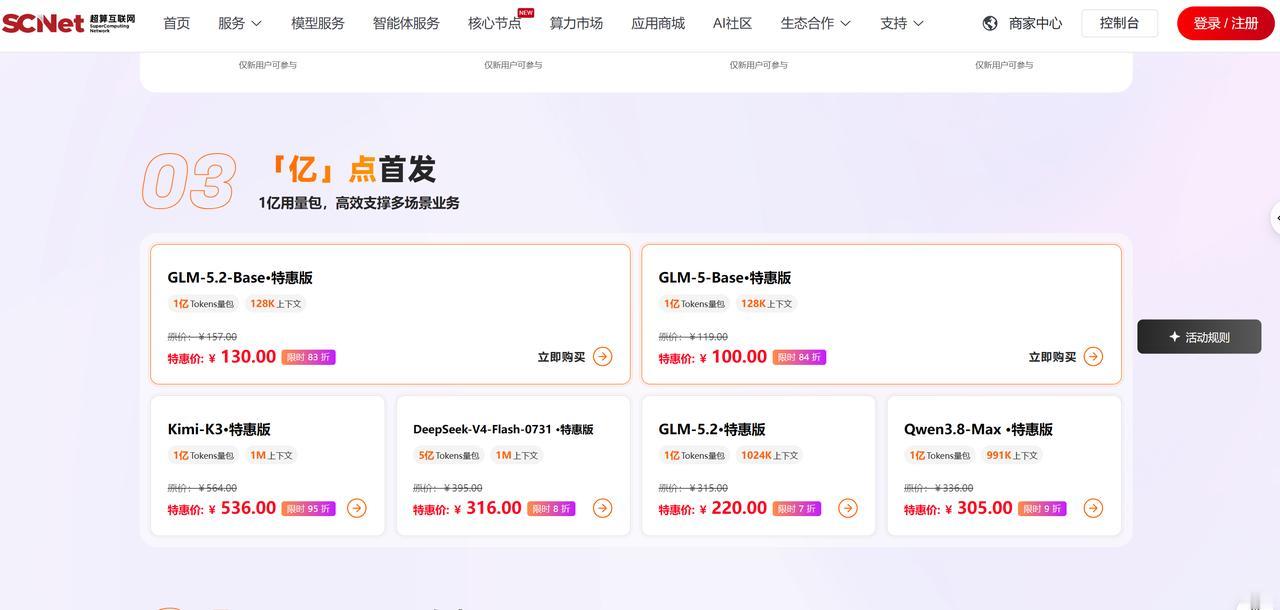This screenshot has height=610, width=1280.
Task: Click the arrow icon on GLM-5.2•特惠版 card
Action: click(x=848, y=508)
